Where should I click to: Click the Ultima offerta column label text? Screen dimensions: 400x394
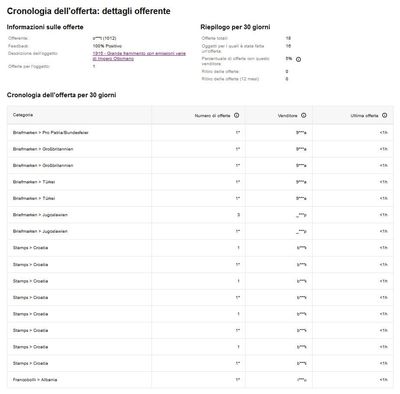click(x=364, y=116)
